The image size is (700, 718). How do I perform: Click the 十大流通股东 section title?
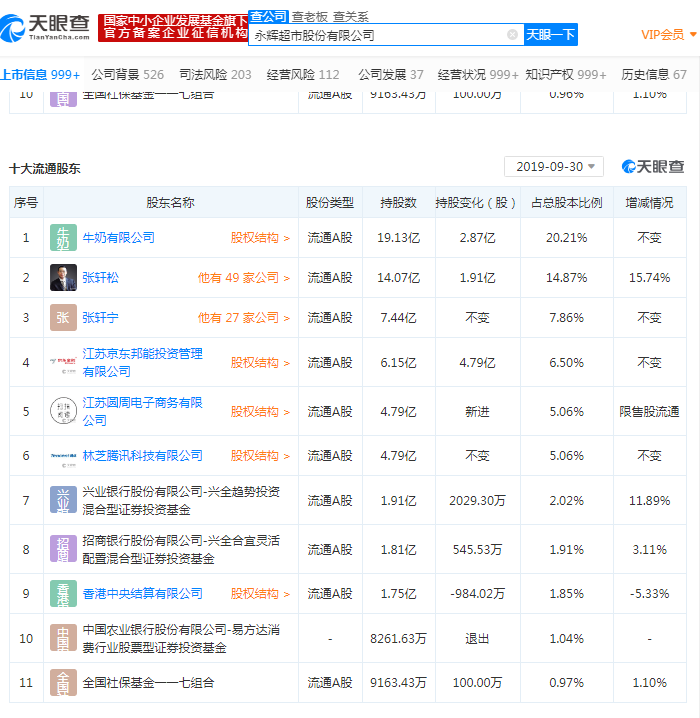click(x=44, y=169)
